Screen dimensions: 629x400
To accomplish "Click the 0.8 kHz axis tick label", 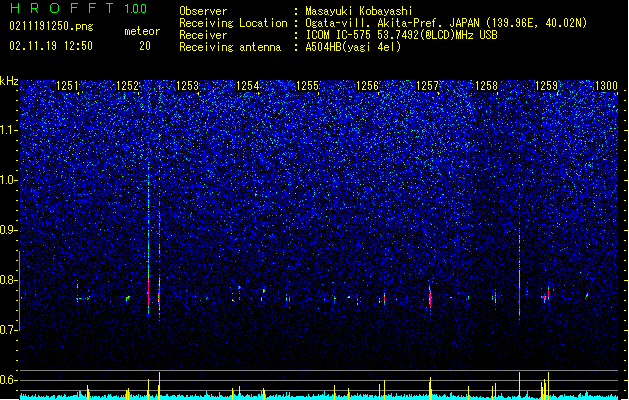I will [x=8, y=280].
